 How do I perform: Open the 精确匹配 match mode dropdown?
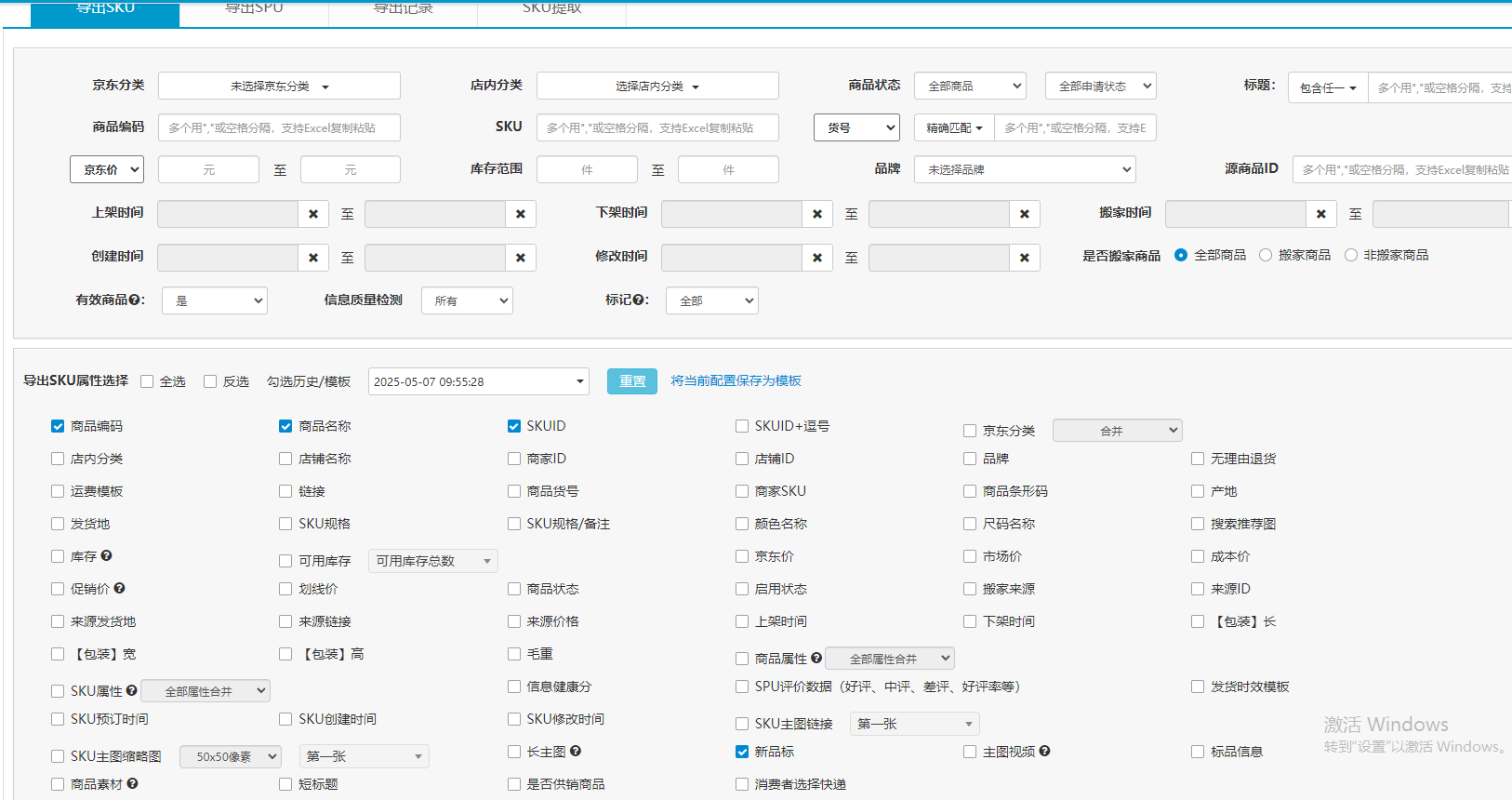tap(954, 127)
